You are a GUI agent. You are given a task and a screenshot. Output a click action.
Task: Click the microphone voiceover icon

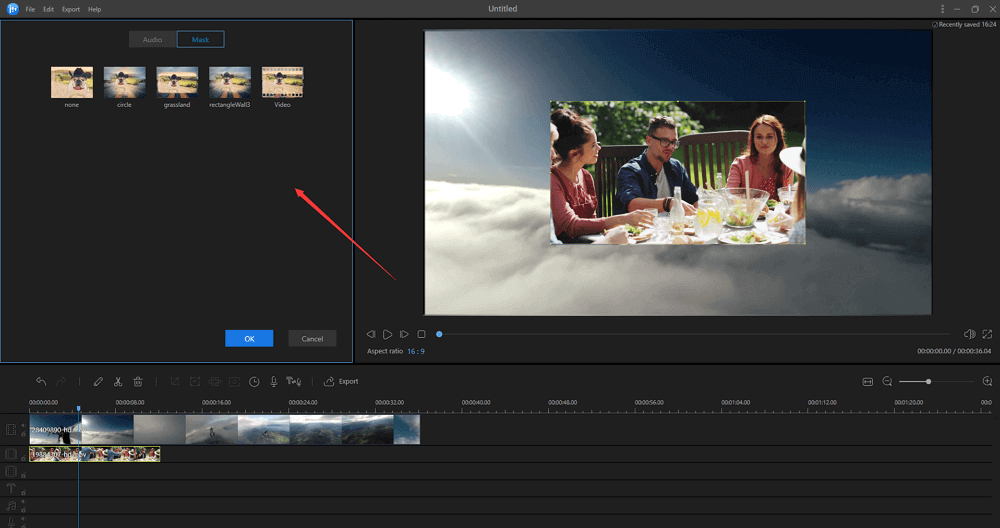[x=273, y=381]
